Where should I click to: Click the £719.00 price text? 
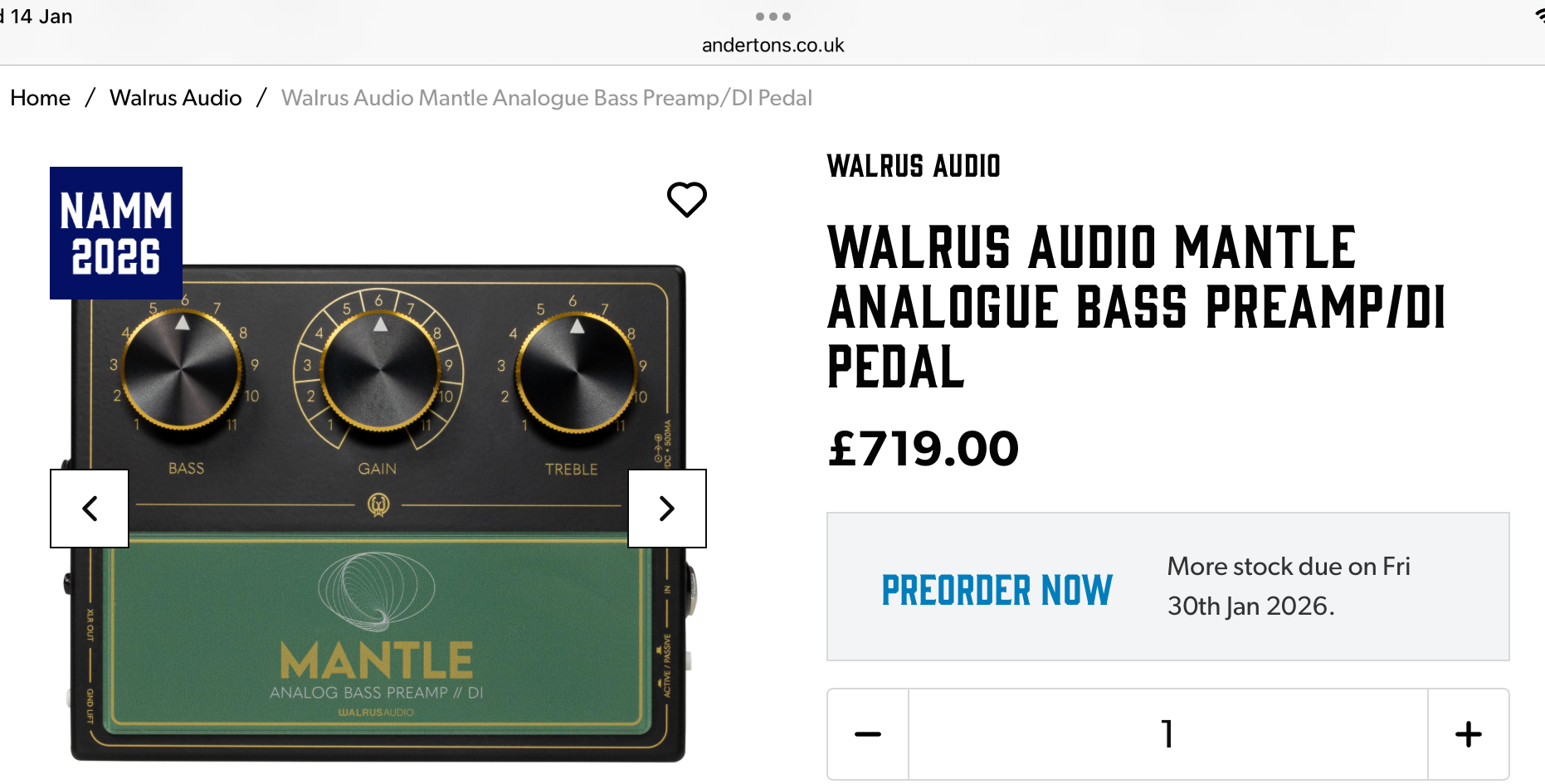924,449
